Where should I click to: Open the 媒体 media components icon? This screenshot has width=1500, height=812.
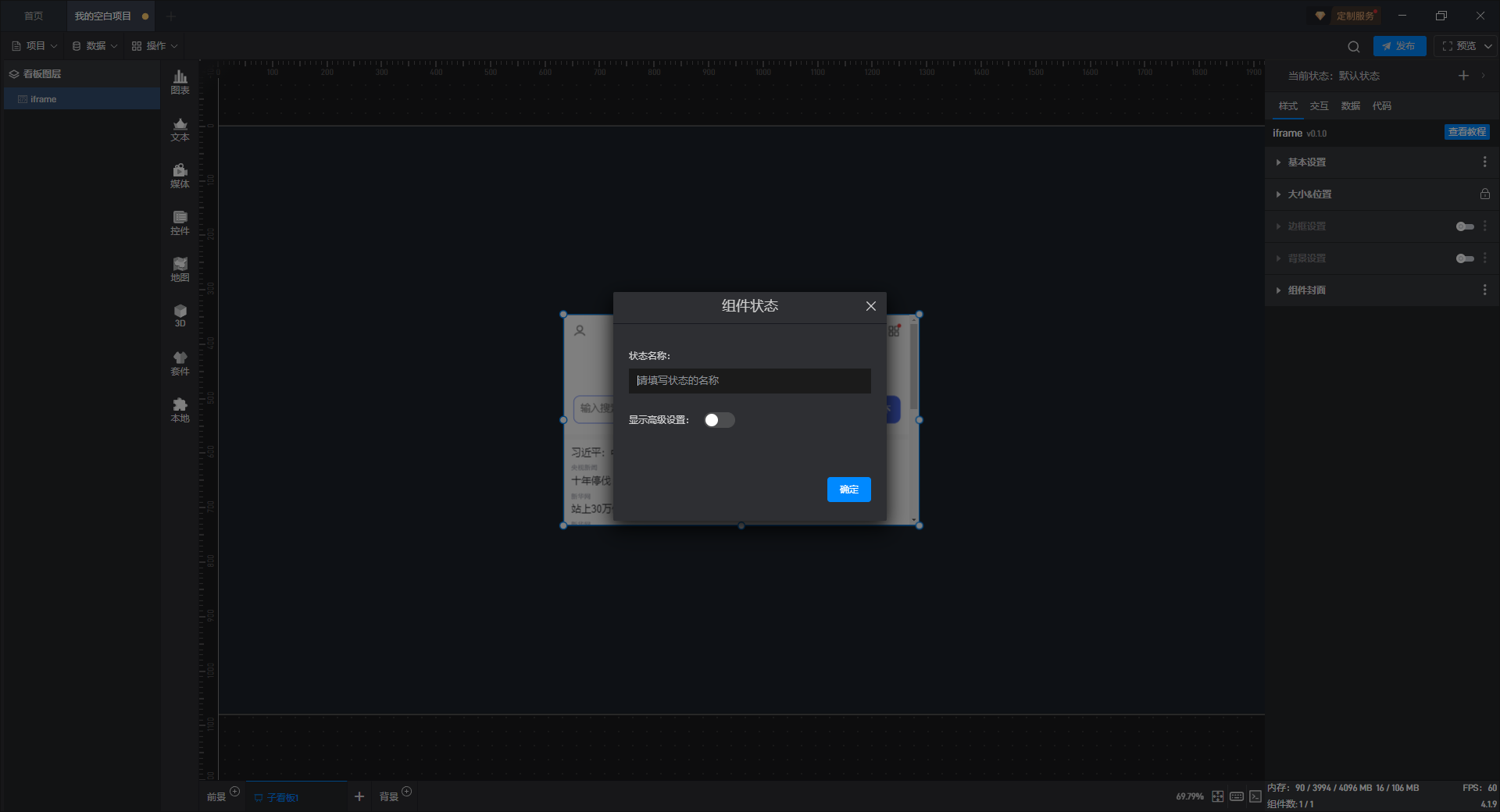click(x=180, y=176)
